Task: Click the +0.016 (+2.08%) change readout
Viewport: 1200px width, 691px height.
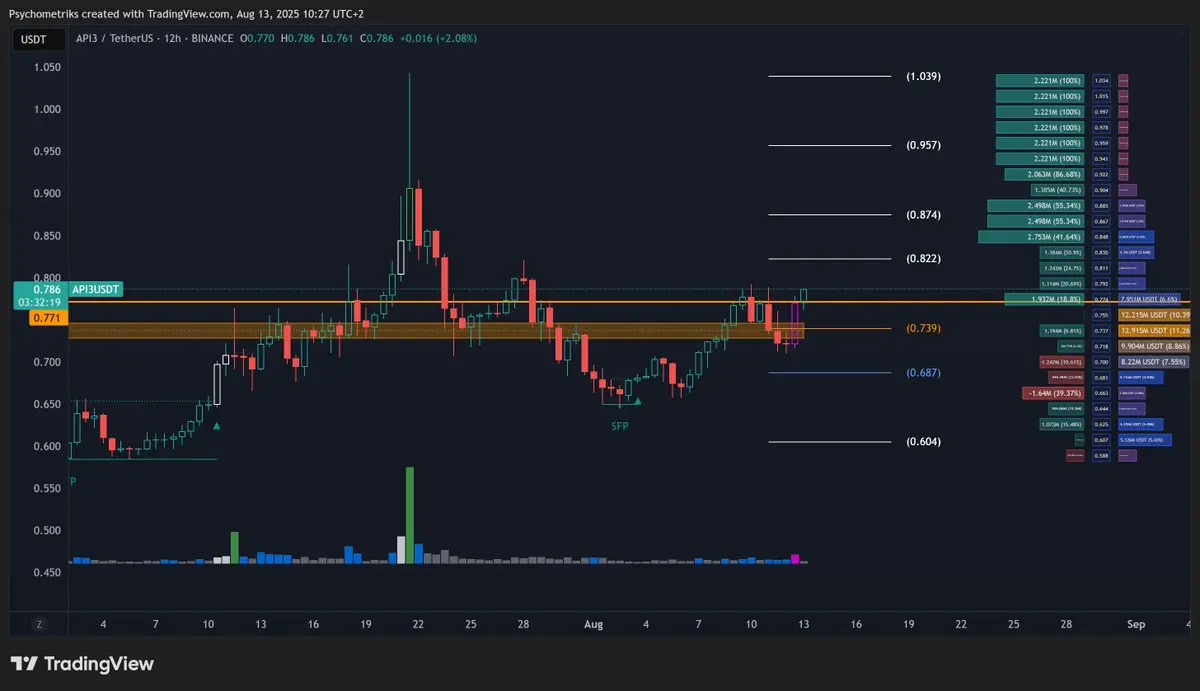Action: point(438,38)
